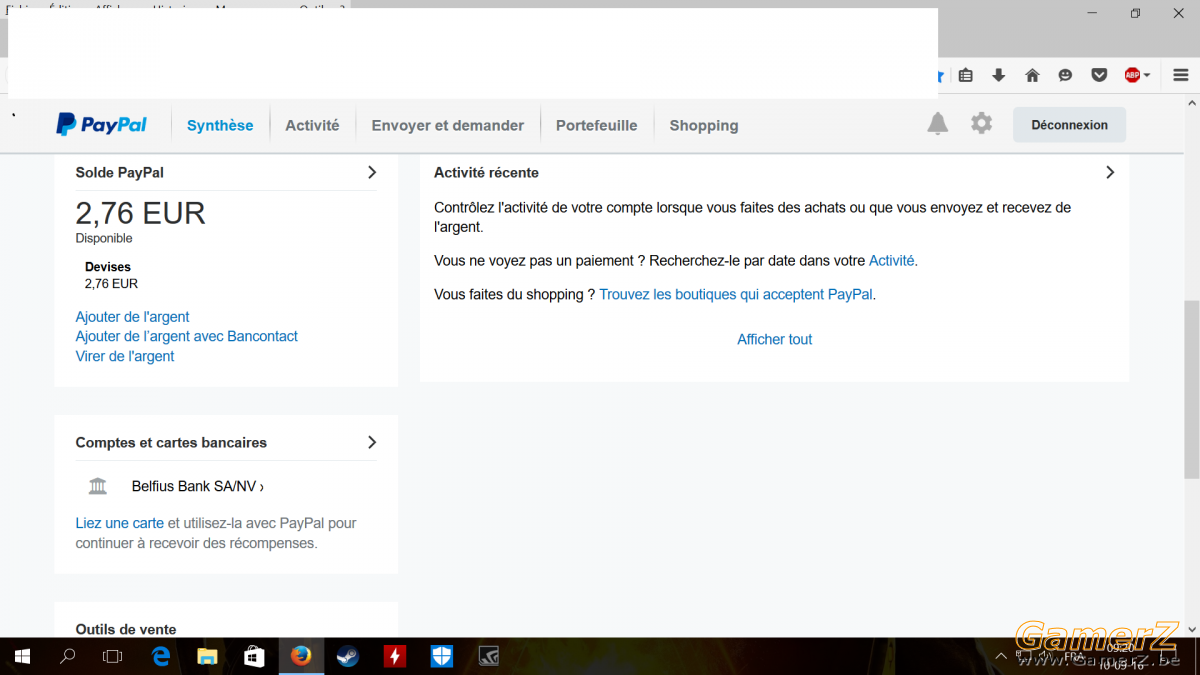Expand the Activité récente section

pos(1110,172)
